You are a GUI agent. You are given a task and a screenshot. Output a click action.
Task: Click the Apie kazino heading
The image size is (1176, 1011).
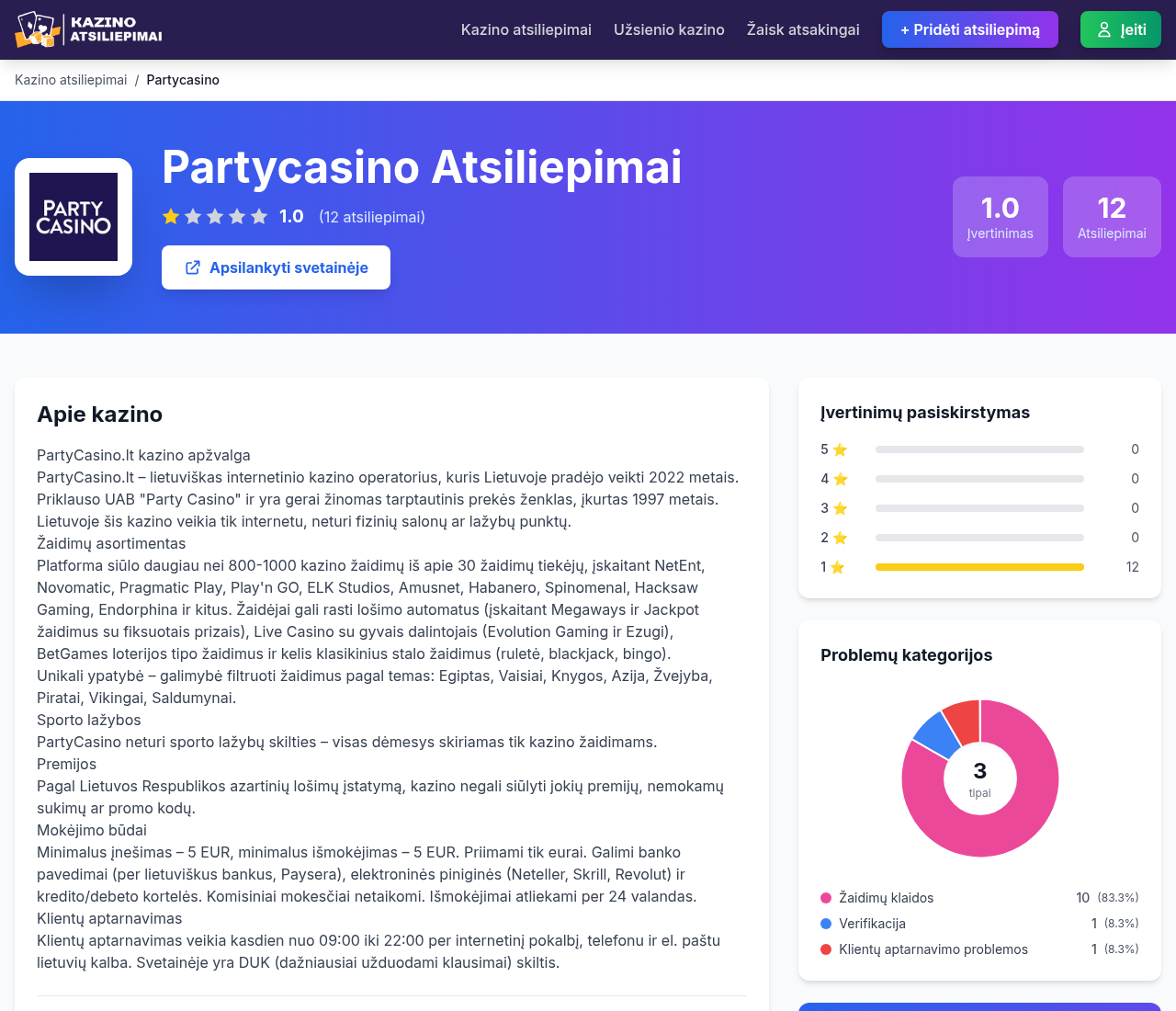(x=99, y=415)
